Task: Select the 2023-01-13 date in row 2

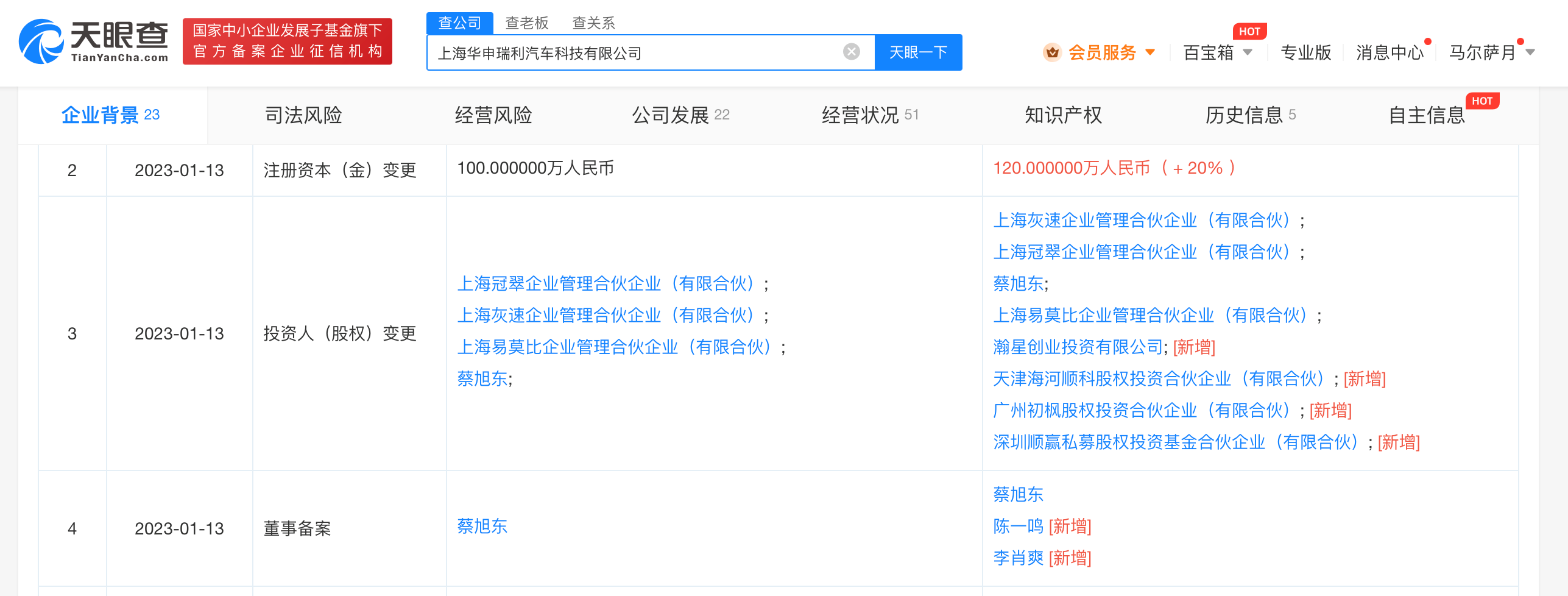Action: pos(179,170)
